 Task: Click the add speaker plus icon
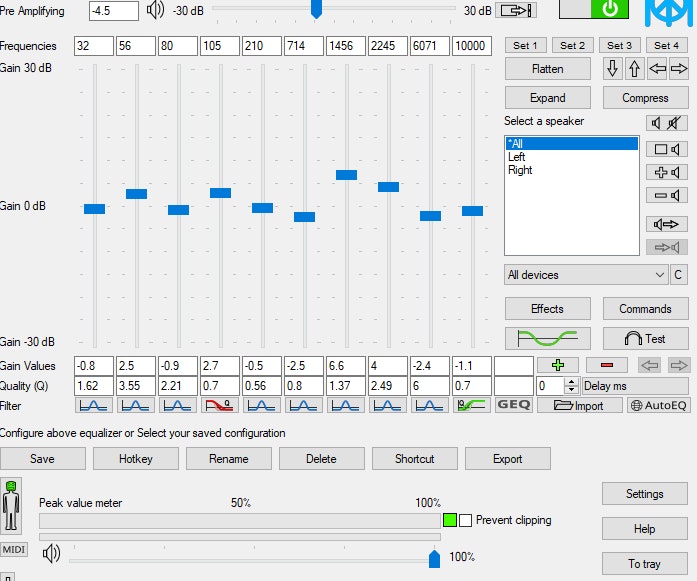667,172
